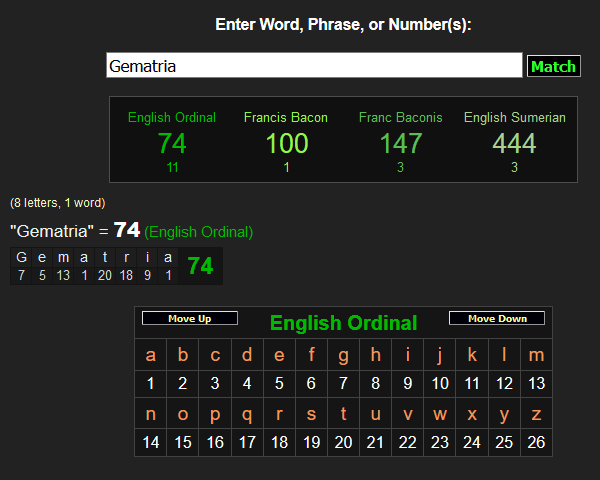Click the large green 74 breakdown total
Image resolution: width=600 pixels, height=480 pixels.
tap(200, 266)
